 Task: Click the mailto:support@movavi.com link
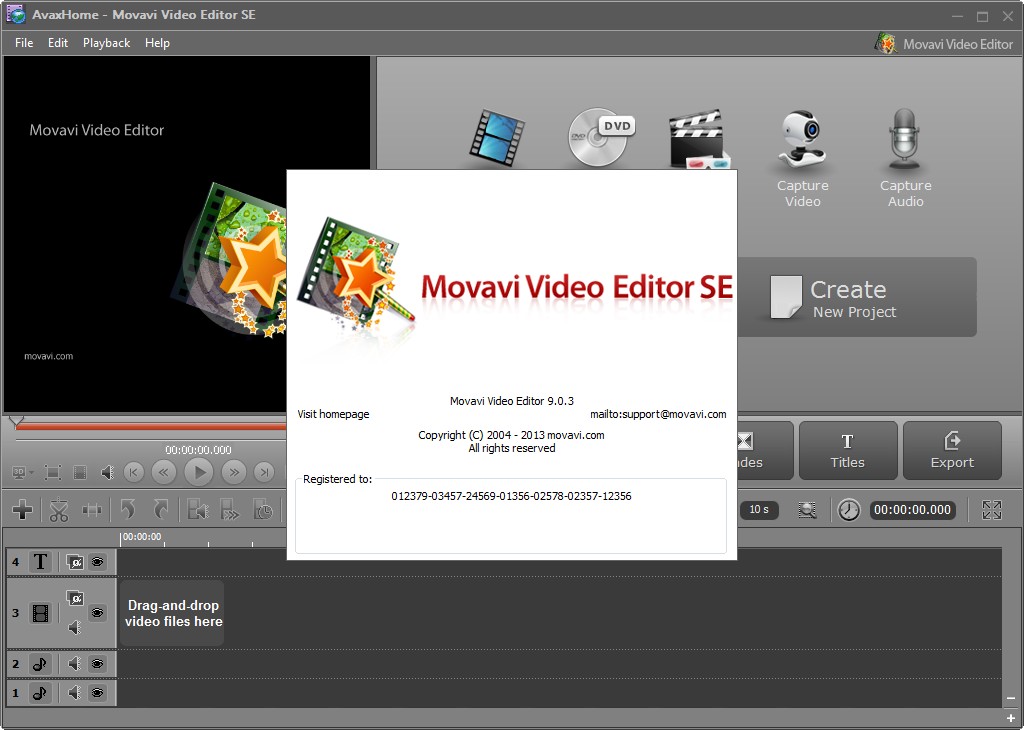[x=658, y=414]
